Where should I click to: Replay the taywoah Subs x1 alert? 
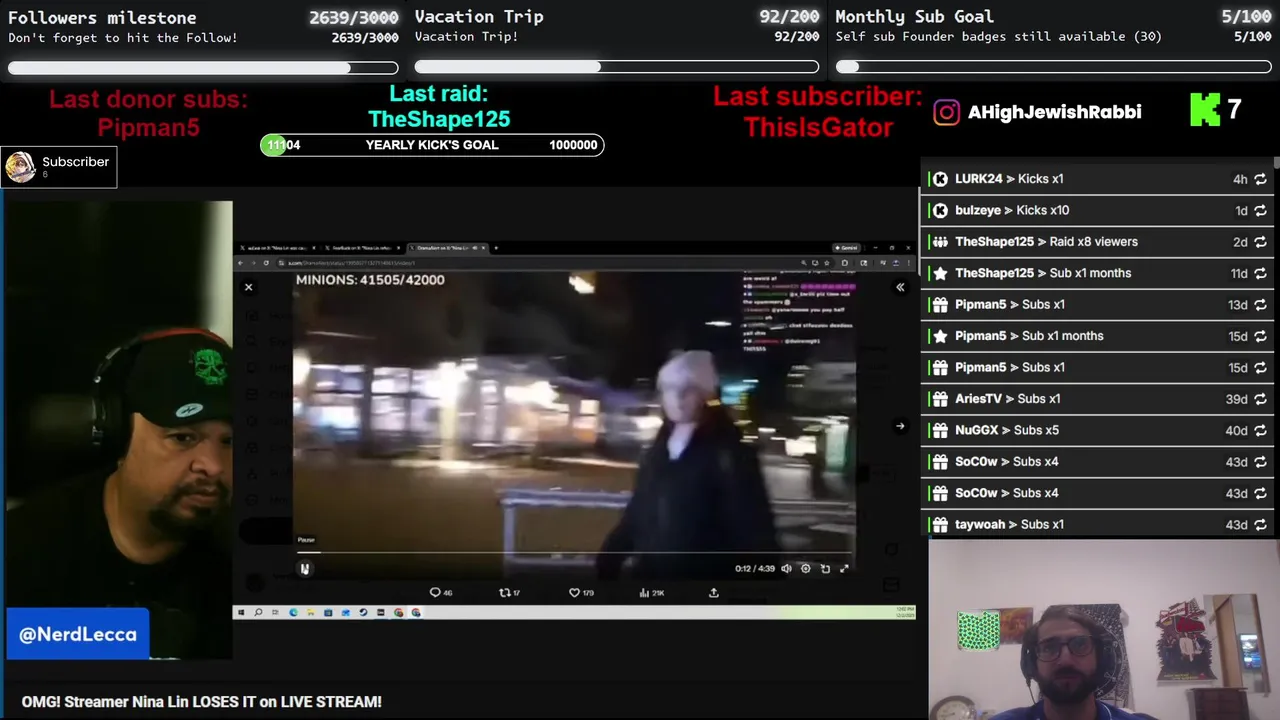click(1260, 525)
